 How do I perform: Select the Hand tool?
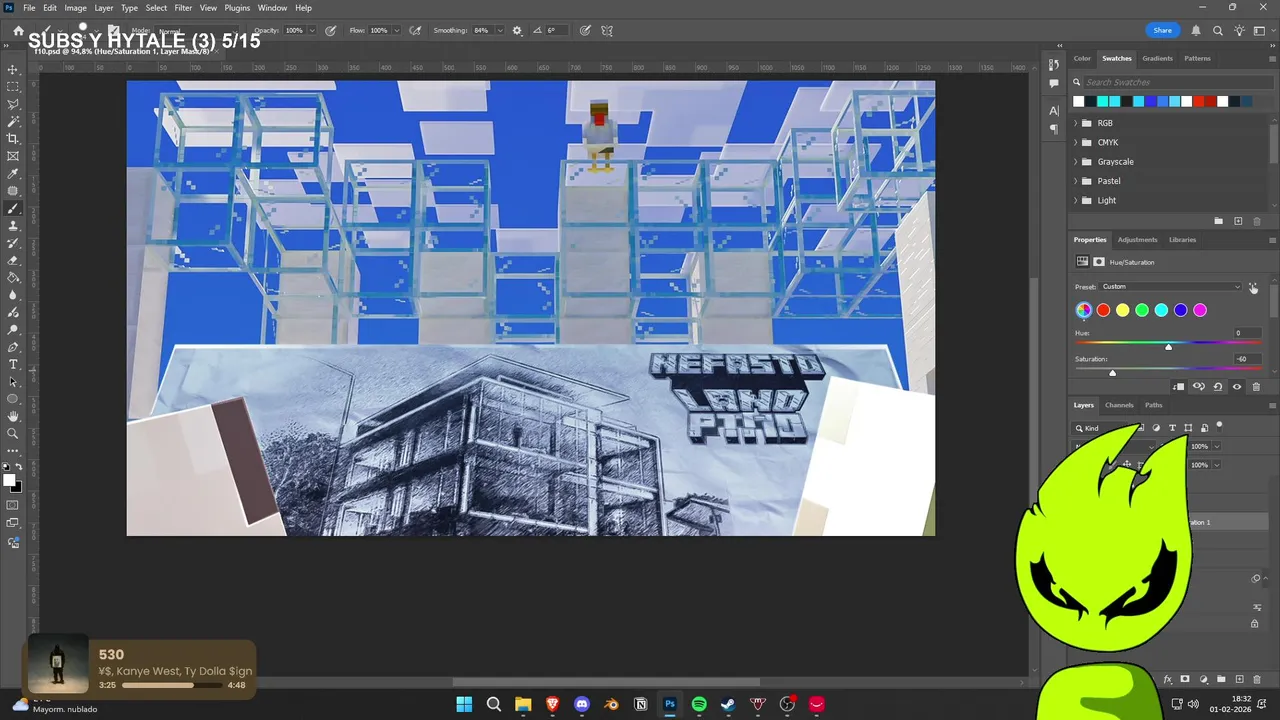pyautogui.click(x=13, y=416)
